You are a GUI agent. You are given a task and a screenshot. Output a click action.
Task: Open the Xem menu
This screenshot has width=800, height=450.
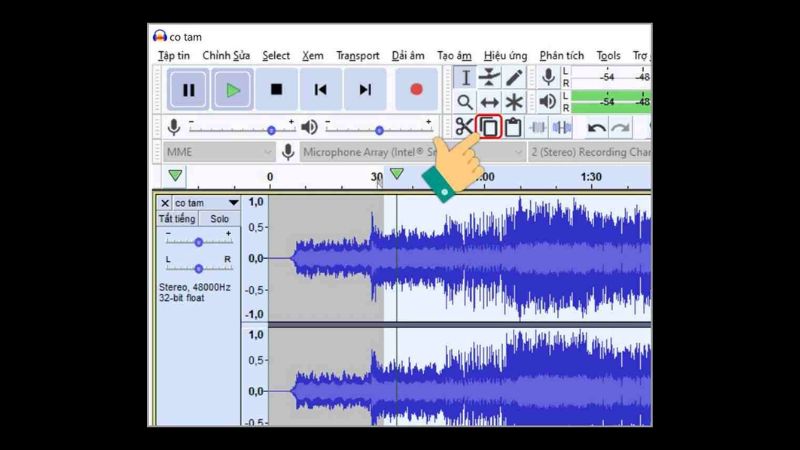tap(312, 55)
